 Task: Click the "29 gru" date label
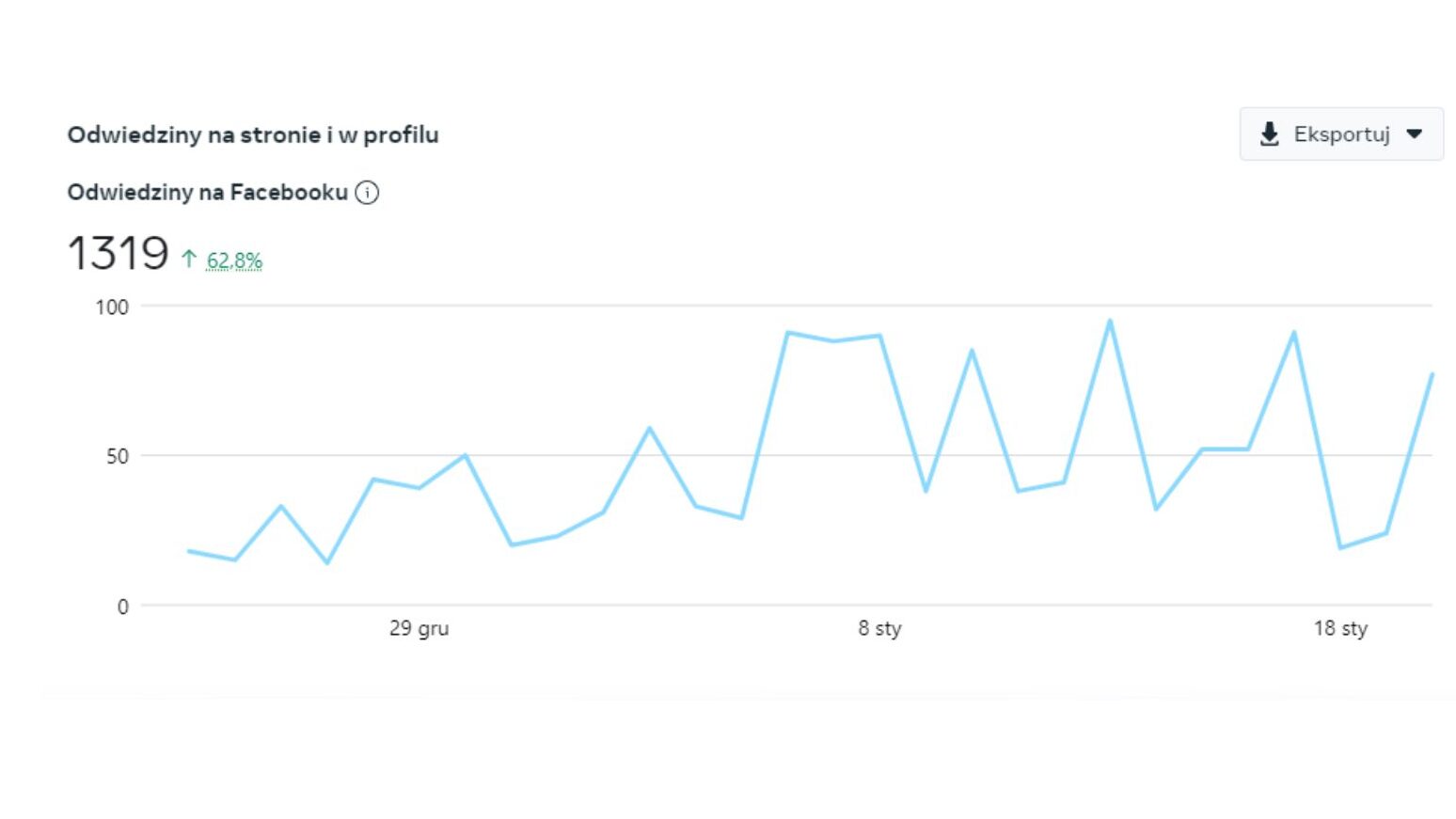pyautogui.click(x=419, y=628)
